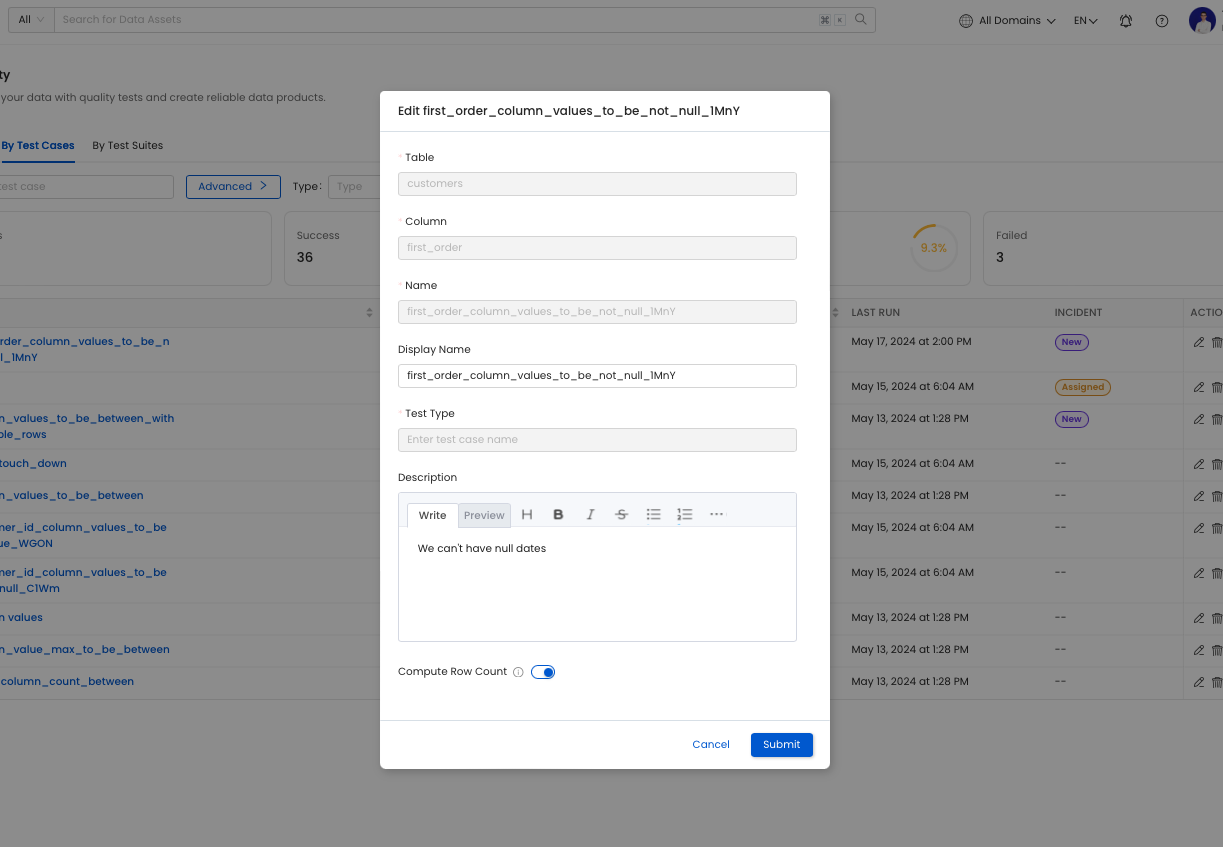Switch to the Preview tab
The image size is (1223, 847).
coord(484,515)
